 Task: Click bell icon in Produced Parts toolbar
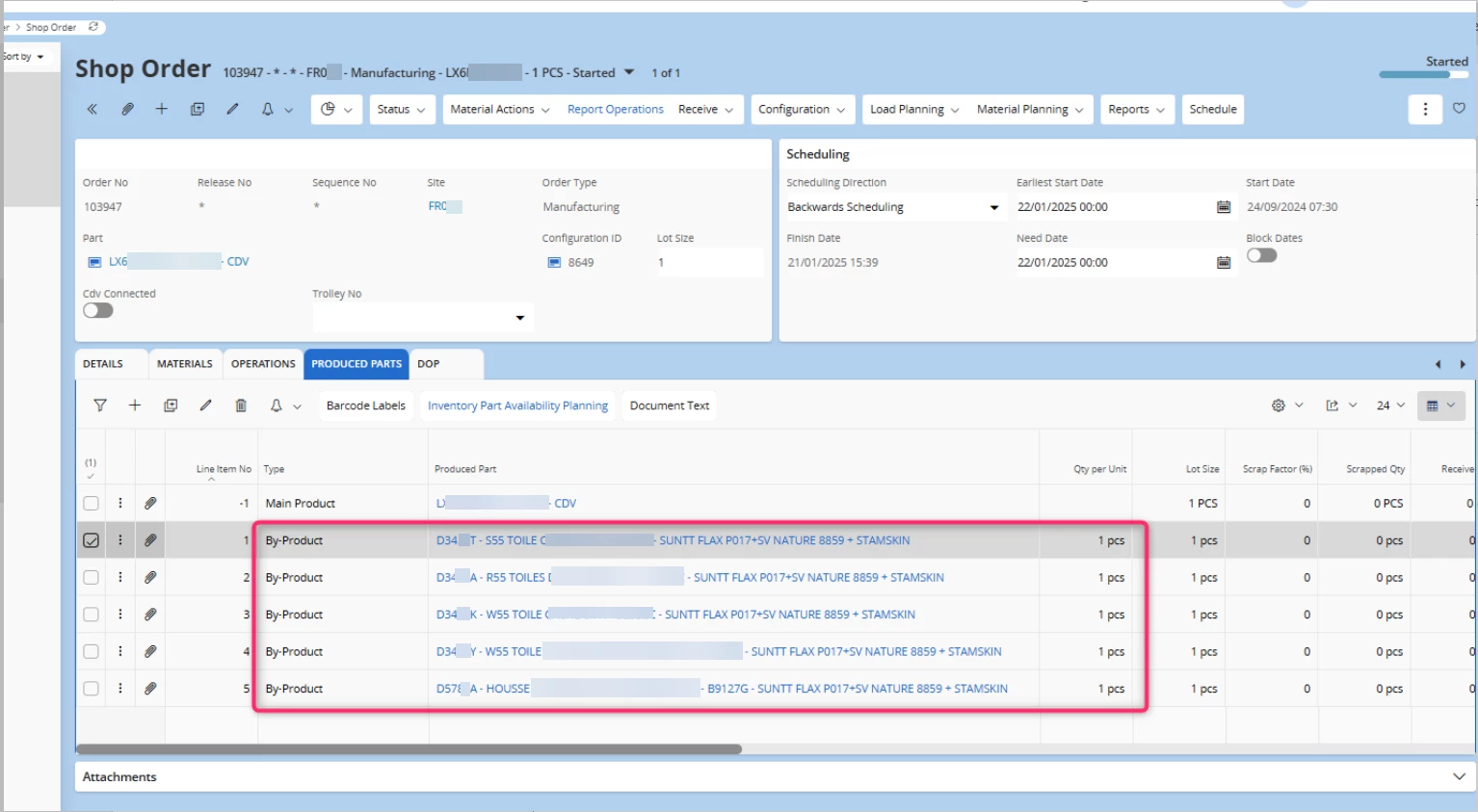277,406
